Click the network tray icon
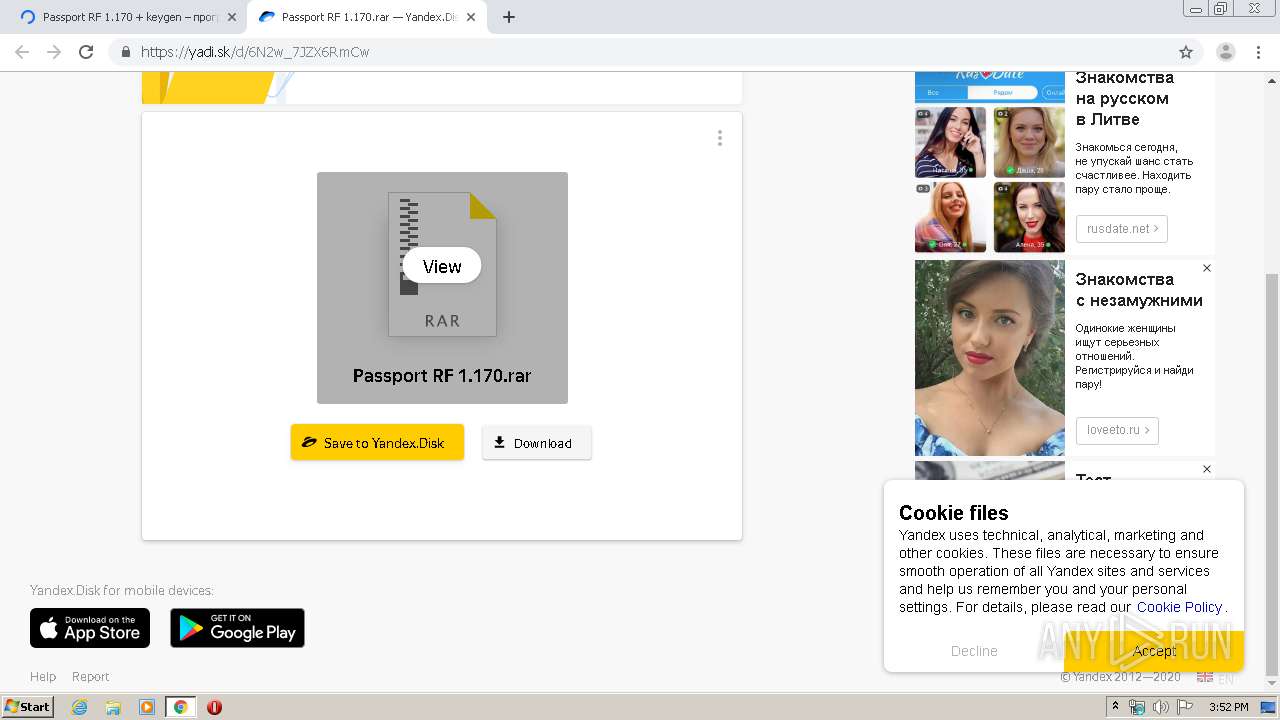The image size is (1280, 720). click(1137, 707)
